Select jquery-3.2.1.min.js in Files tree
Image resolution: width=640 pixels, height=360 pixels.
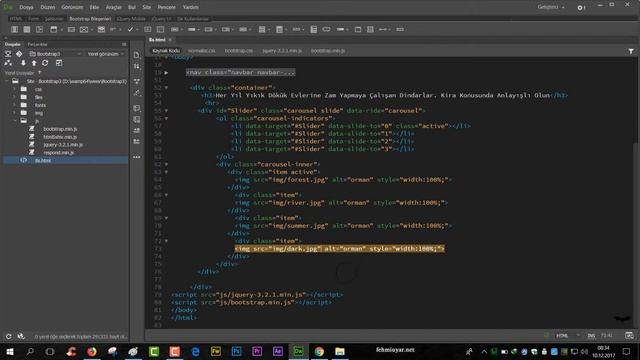click(x=63, y=144)
